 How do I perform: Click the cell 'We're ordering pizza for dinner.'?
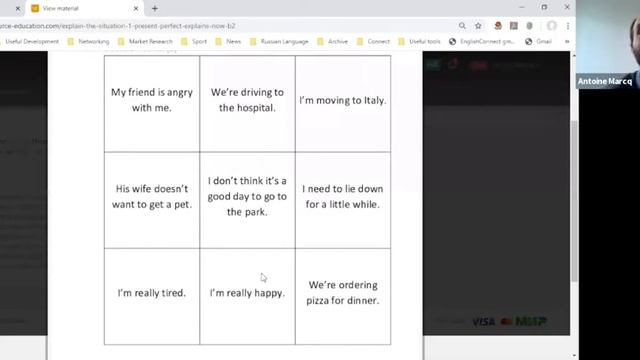click(x=343, y=296)
